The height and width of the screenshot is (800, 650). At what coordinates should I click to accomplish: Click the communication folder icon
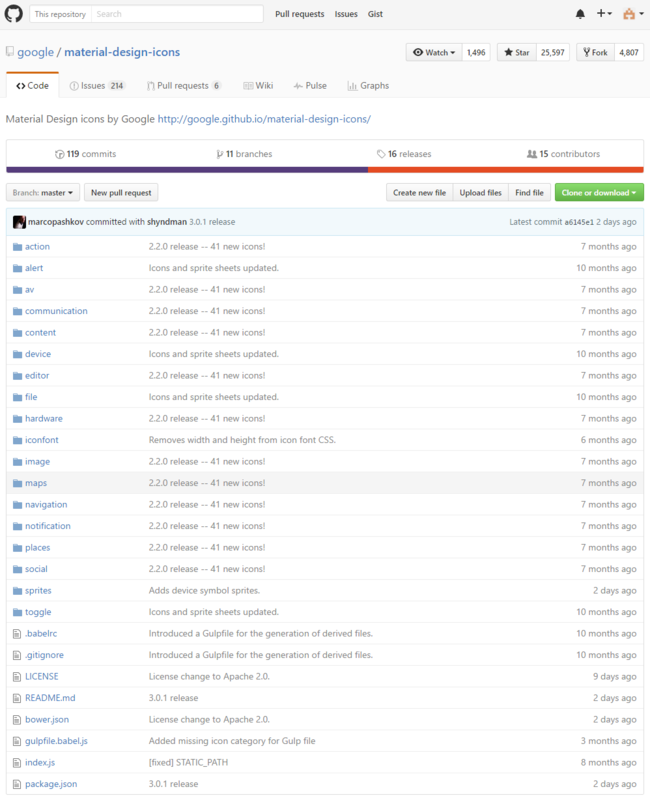point(17,311)
